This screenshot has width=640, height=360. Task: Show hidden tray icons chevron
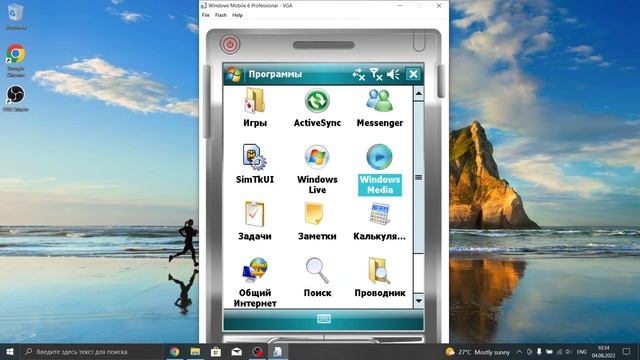point(519,352)
